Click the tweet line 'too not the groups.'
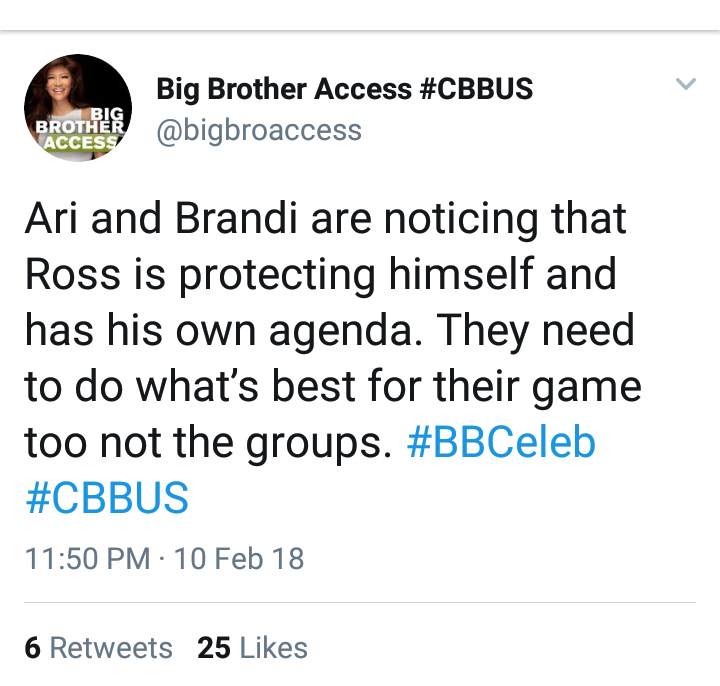 208,442
